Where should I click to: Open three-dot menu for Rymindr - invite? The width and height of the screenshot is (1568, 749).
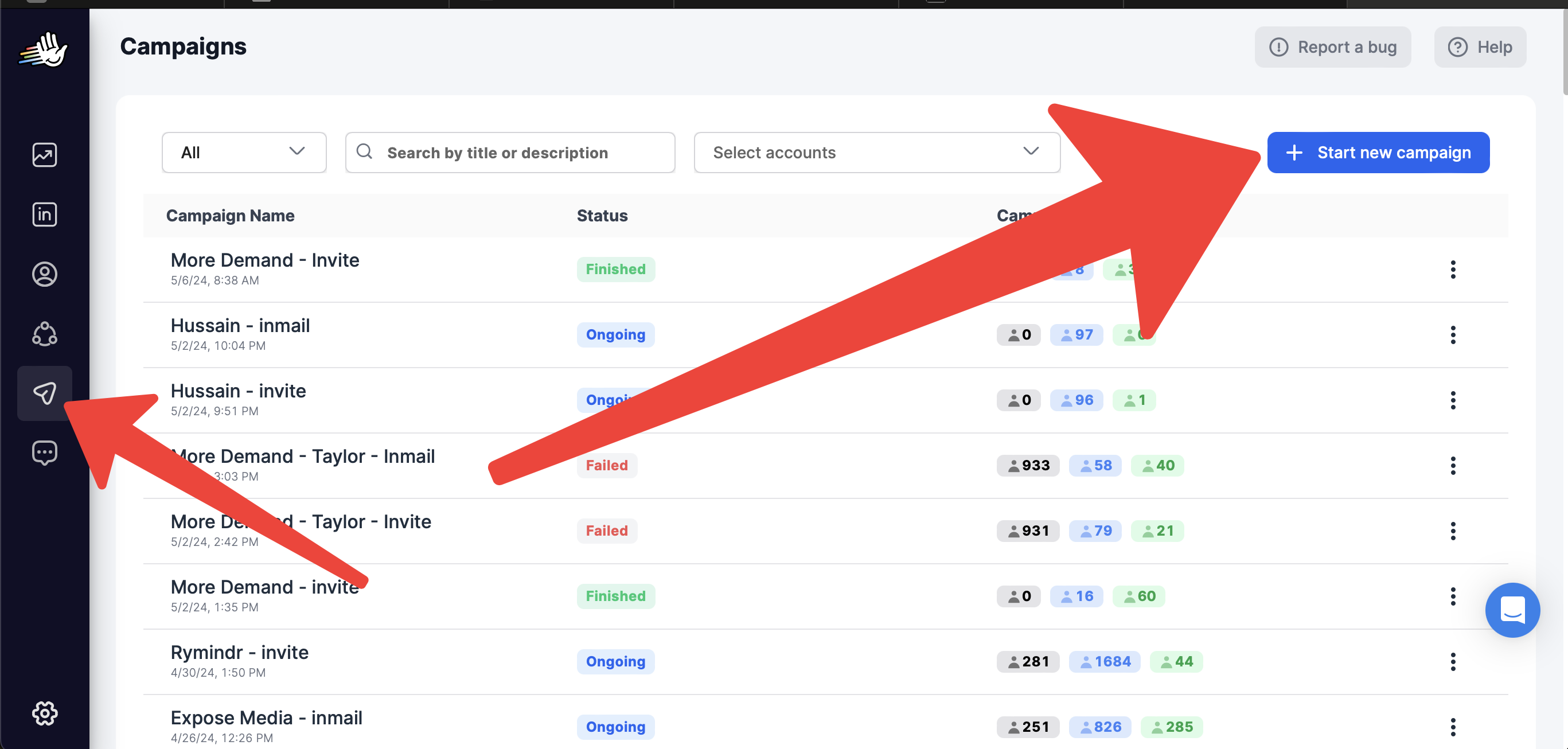[x=1452, y=661]
